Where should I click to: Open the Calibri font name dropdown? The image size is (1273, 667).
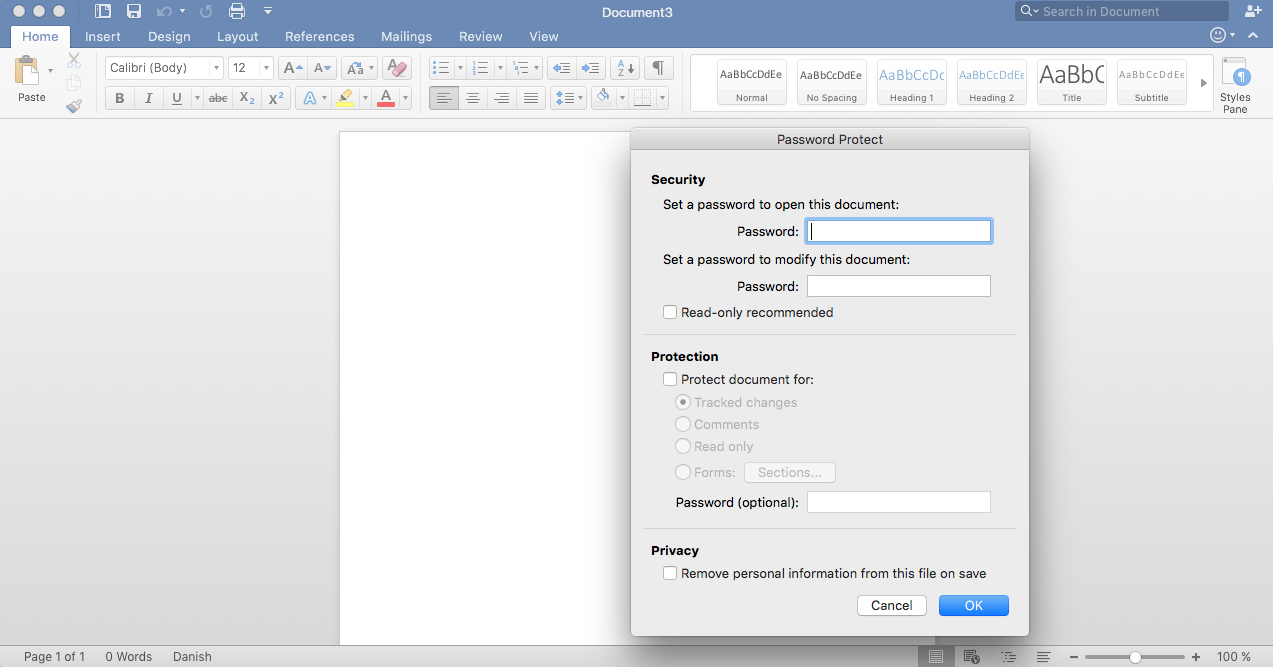[x=216, y=68]
